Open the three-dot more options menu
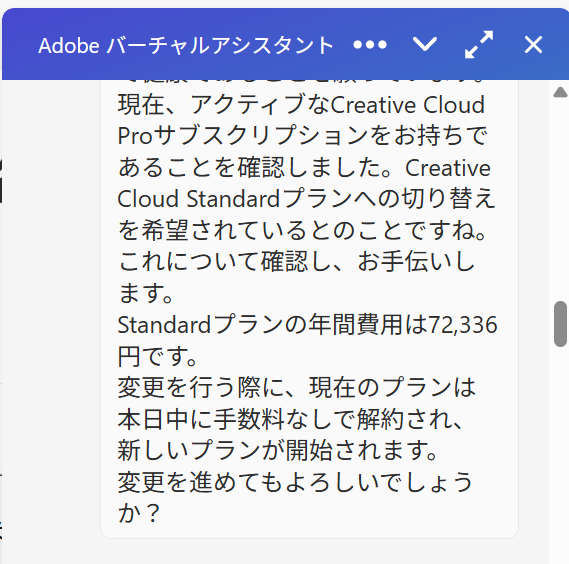The height and width of the screenshot is (564, 569). (370, 45)
